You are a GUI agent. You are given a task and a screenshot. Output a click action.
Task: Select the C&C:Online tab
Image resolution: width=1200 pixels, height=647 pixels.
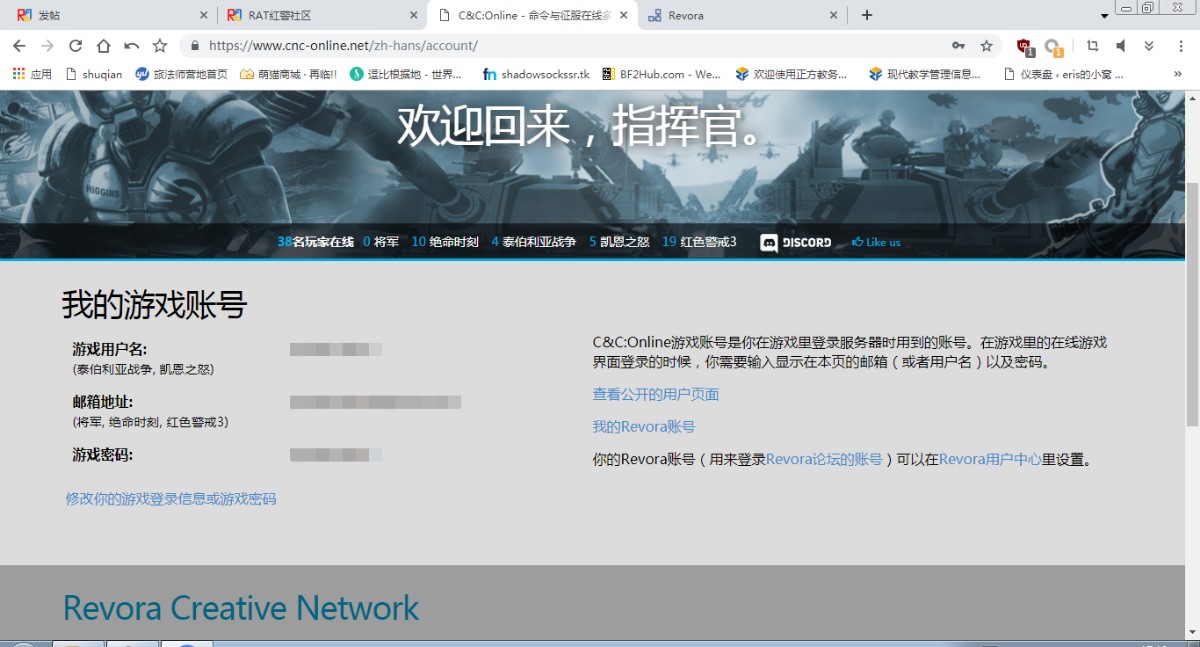click(x=531, y=15)
